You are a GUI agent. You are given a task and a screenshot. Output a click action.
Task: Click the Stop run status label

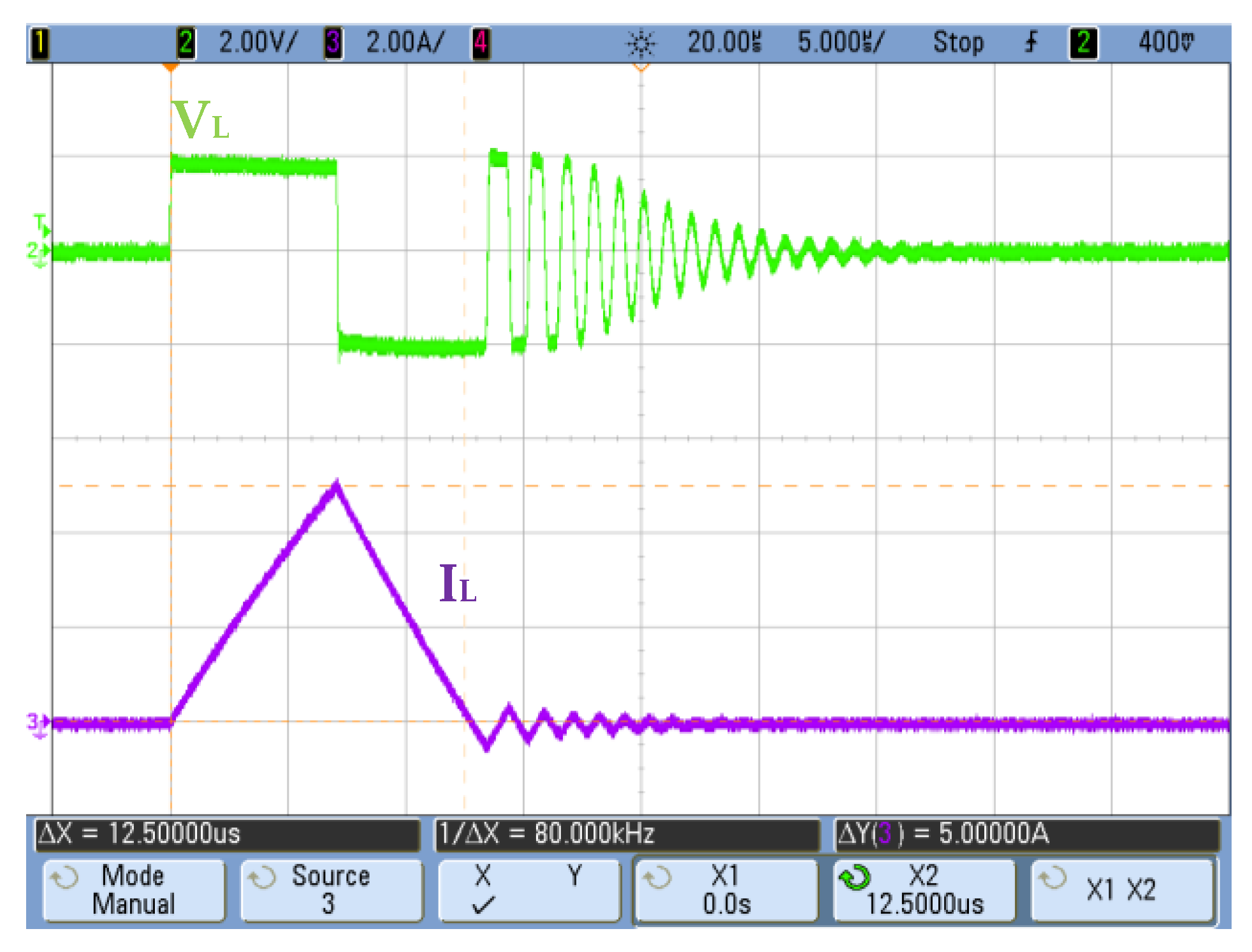tap(958, 43)
